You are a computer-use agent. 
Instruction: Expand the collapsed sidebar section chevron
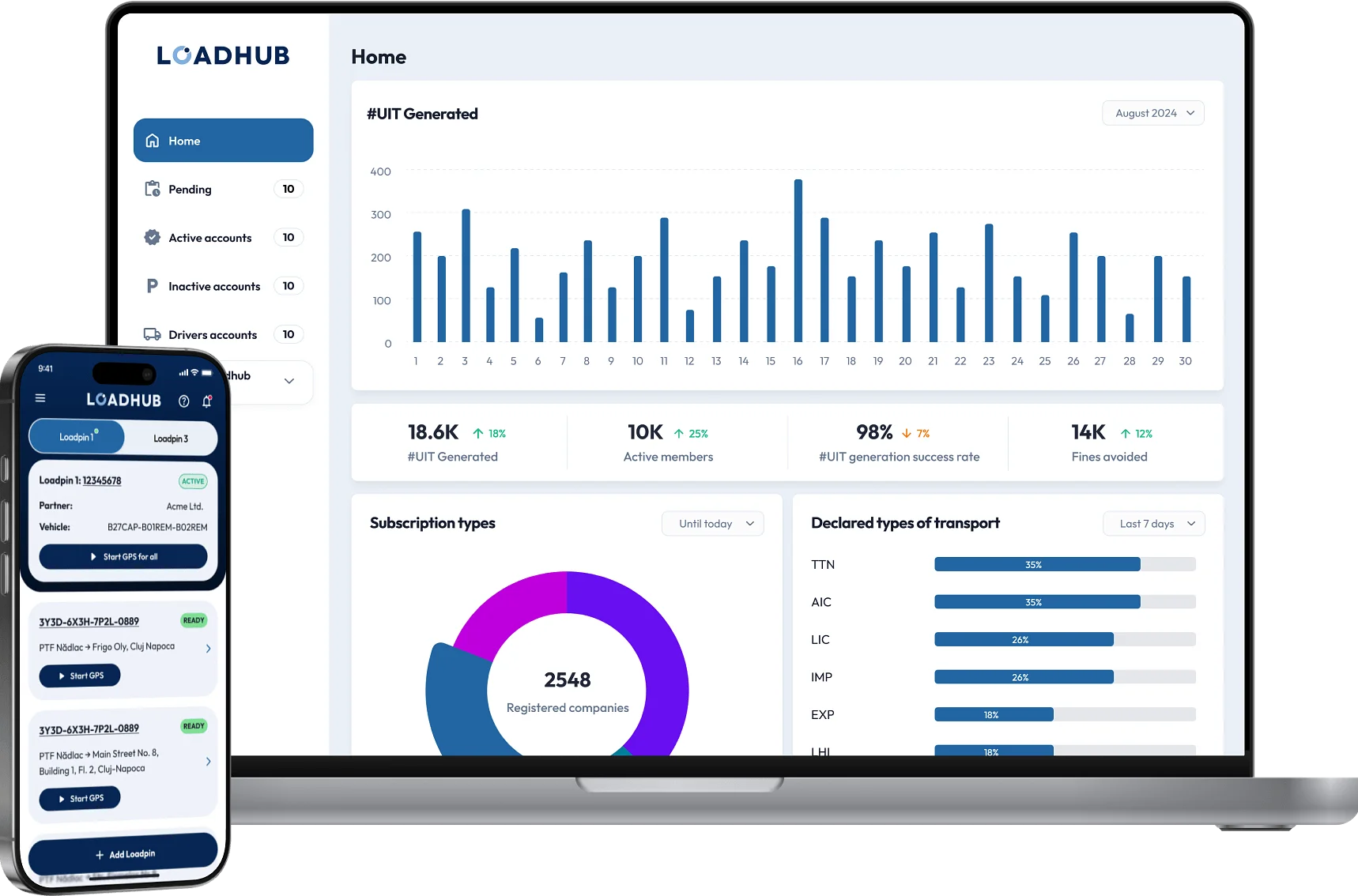pyautogui.click(x=289, y=381)
